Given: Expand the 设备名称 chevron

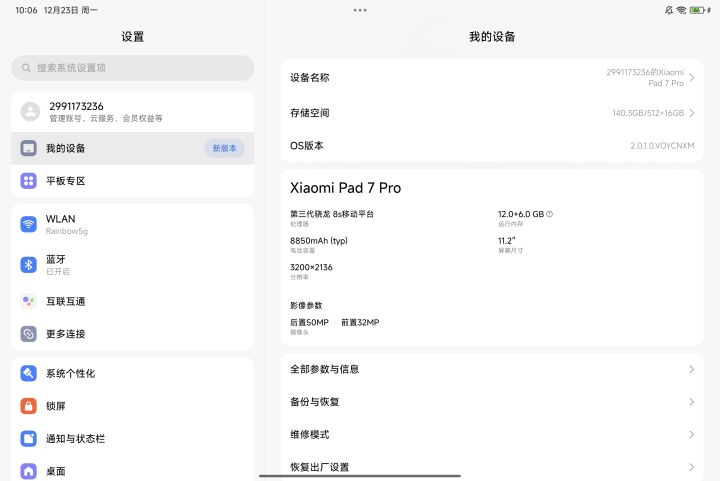Looking at the screenshot, I should point(692,78).
